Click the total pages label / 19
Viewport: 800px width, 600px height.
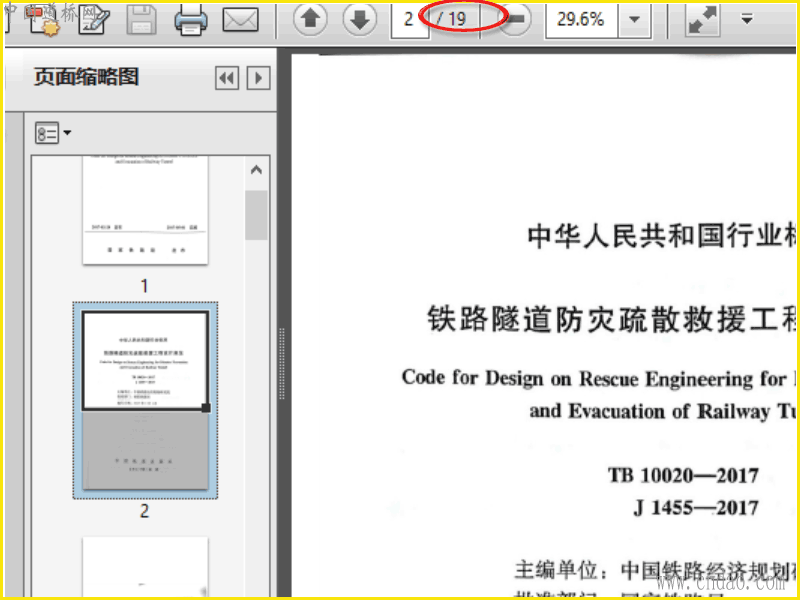pyautogui.click(x=452, y=19)
